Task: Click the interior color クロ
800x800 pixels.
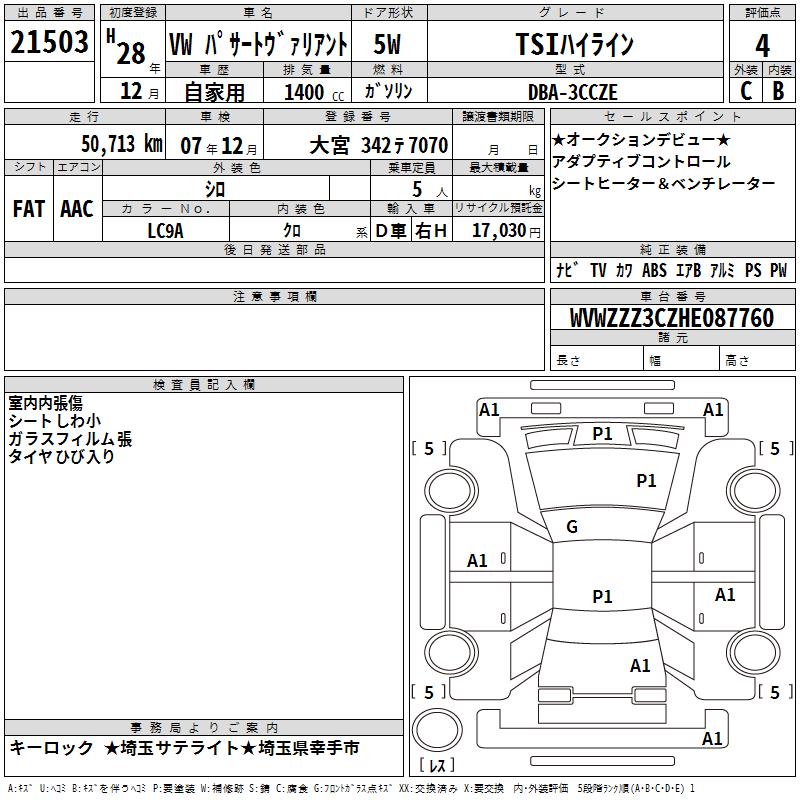Action: (x=292, y=231)
